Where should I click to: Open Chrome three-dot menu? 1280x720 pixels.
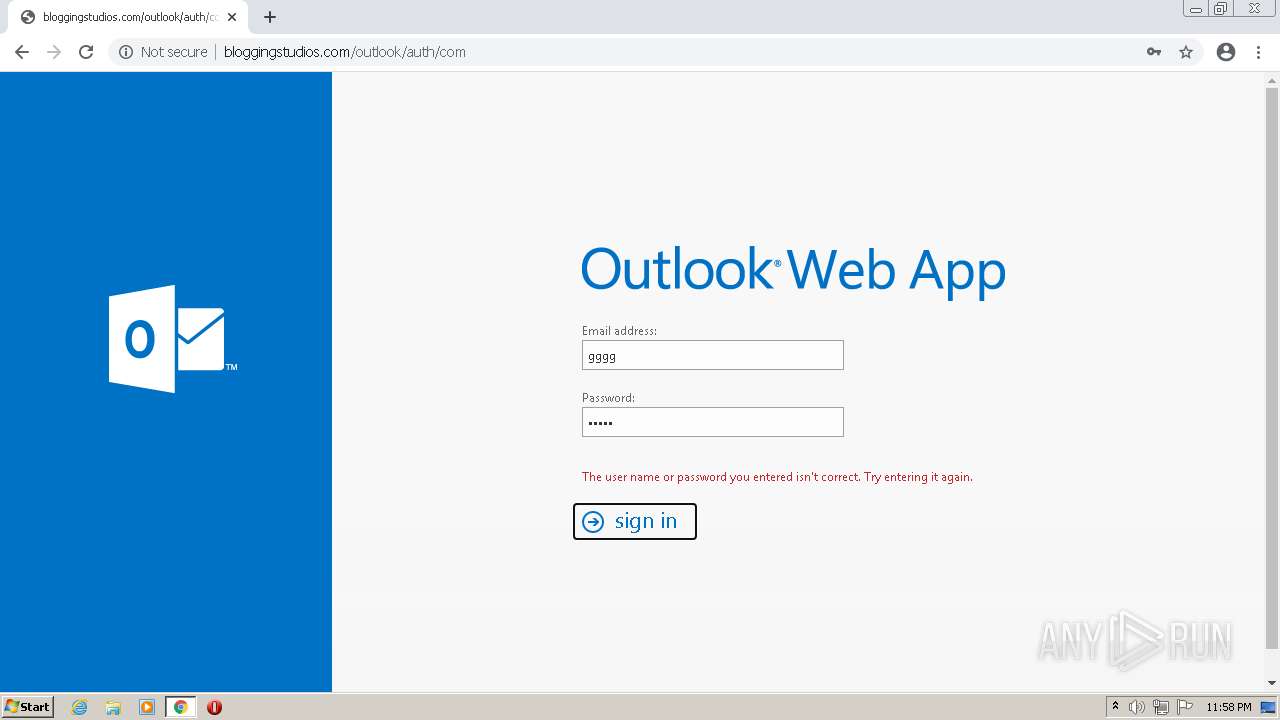pyautogui.click(x=1258, y=52)
